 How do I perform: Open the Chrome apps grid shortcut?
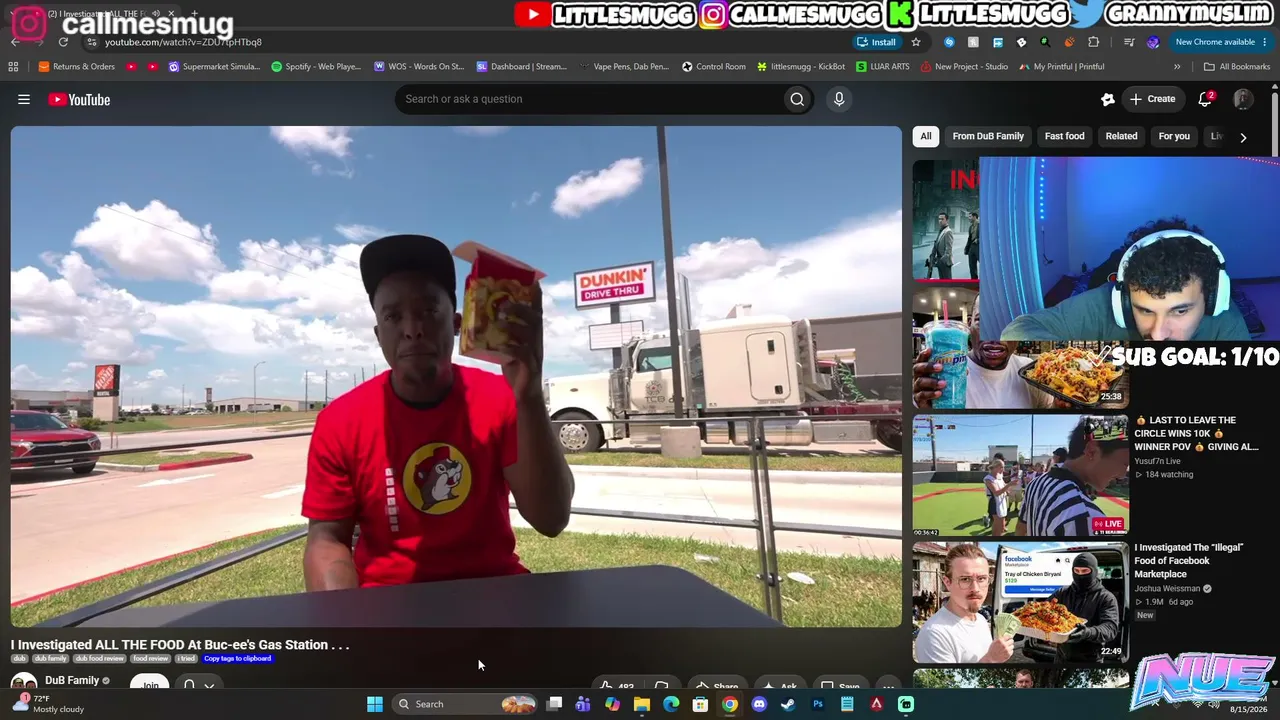13,66
